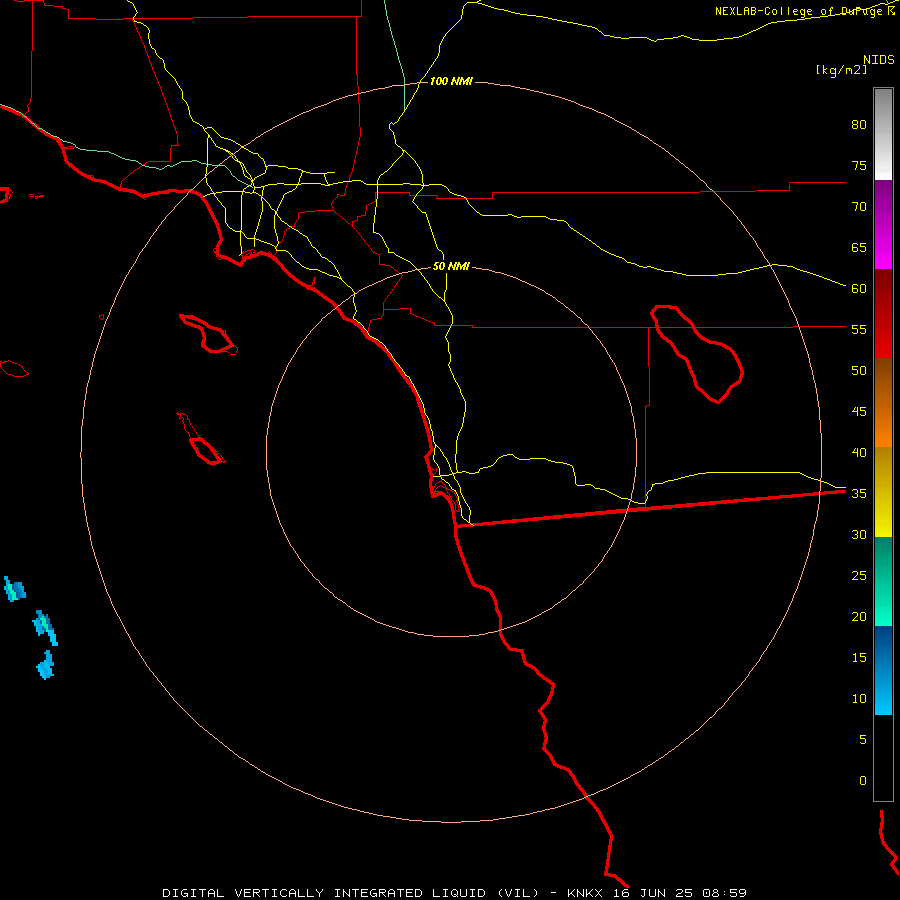This screenshot has width=900, height=900.
Task: Click the color scale value '55'
Action: pos(859,330)
